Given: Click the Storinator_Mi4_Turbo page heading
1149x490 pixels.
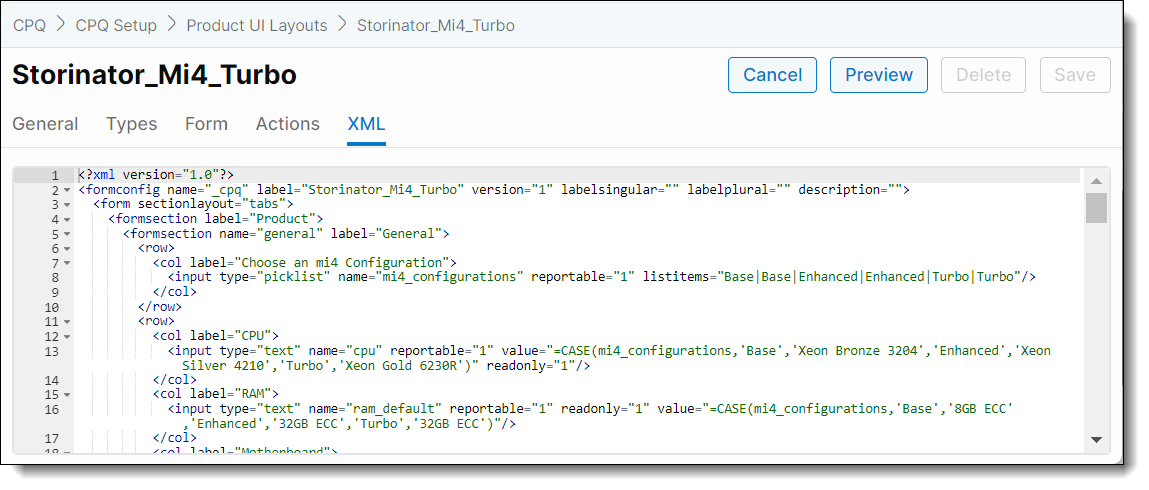Looking at the screenshot, I should pyautogui.click(x=155, y=75).
